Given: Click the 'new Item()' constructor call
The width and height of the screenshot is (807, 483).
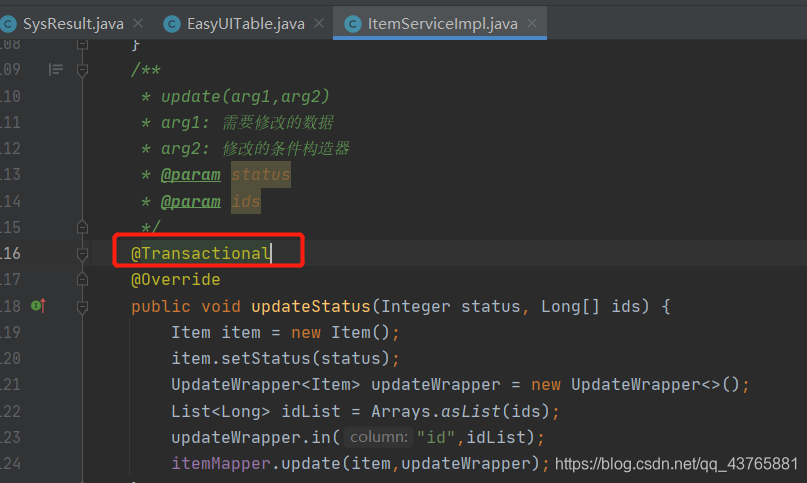Looking at the screenshot, I should pos(340,333).
